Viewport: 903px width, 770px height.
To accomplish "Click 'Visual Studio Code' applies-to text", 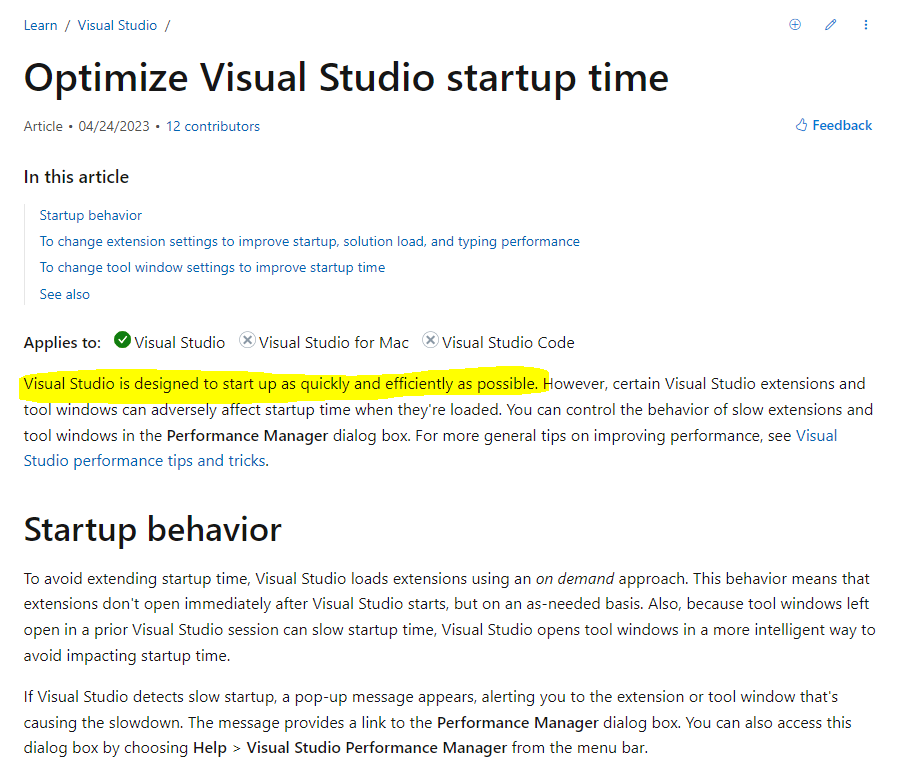I will [x=508, y=343].
